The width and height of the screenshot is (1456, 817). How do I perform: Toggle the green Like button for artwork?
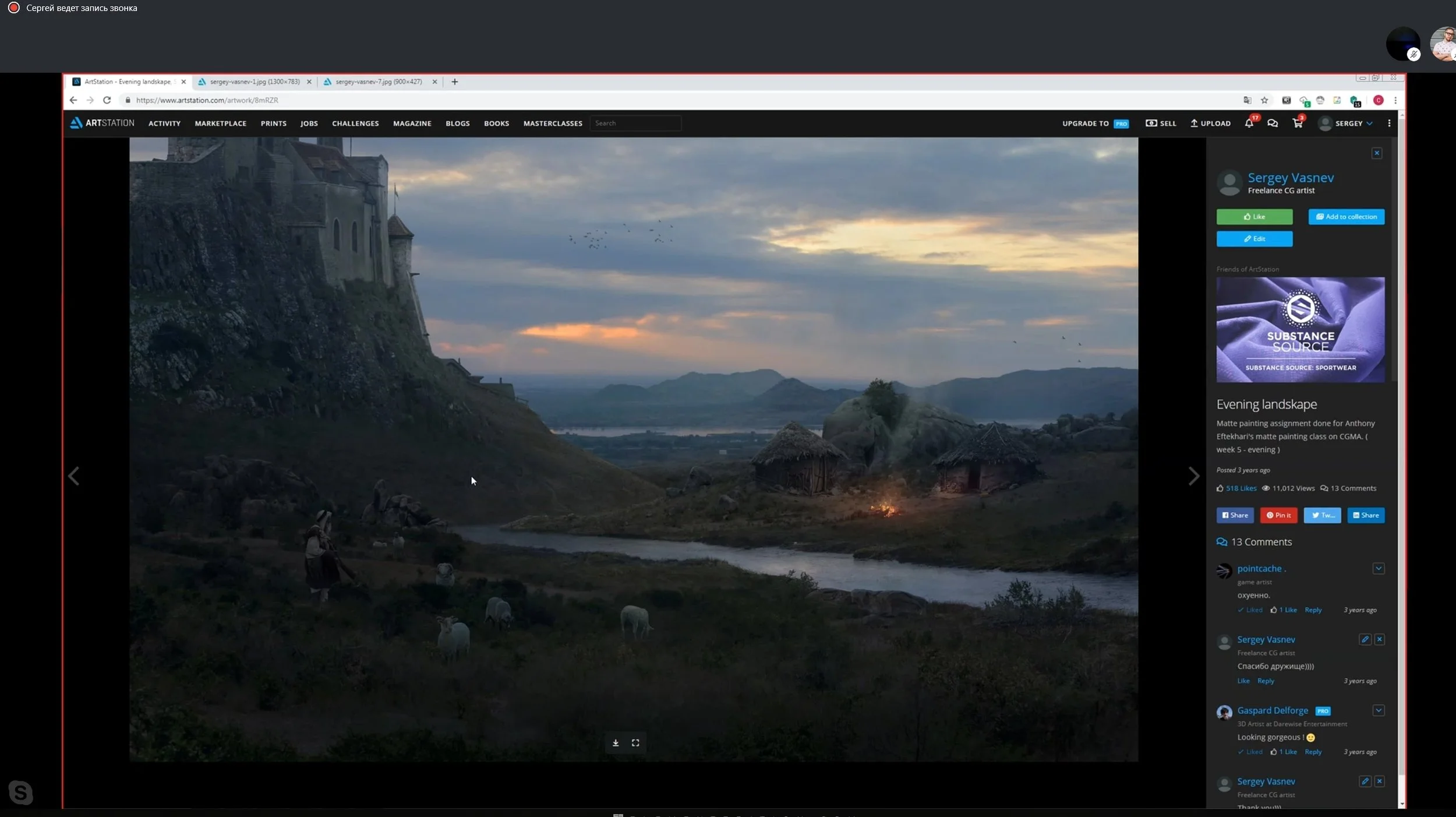click(x=1254, y=217)
